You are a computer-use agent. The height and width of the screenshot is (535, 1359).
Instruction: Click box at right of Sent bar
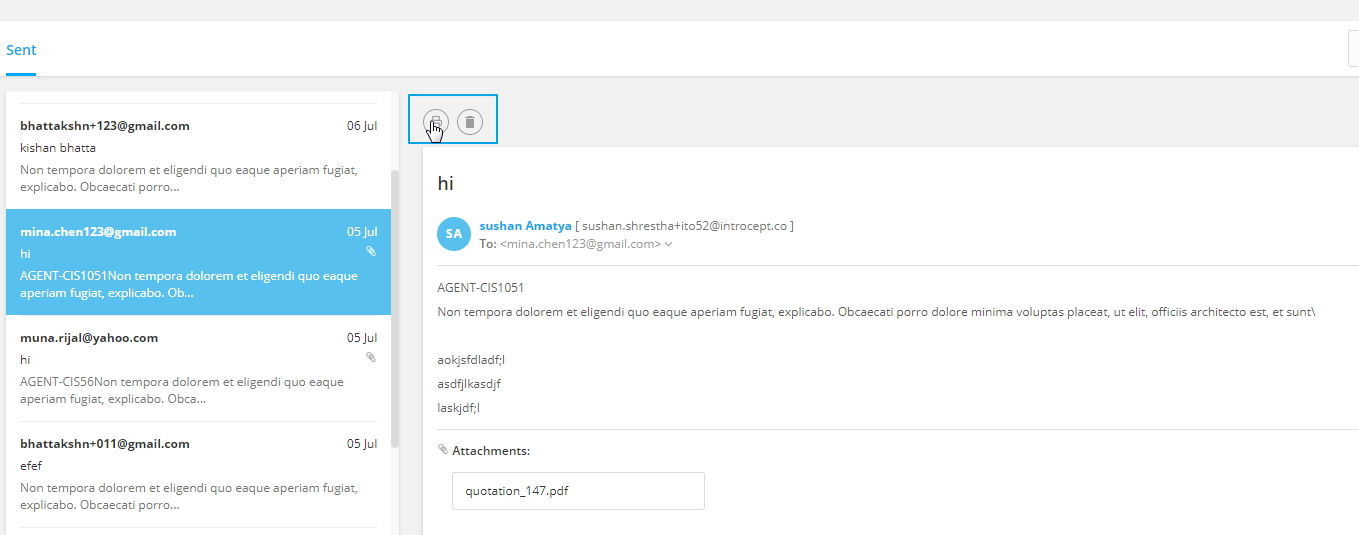point(1353,49)
